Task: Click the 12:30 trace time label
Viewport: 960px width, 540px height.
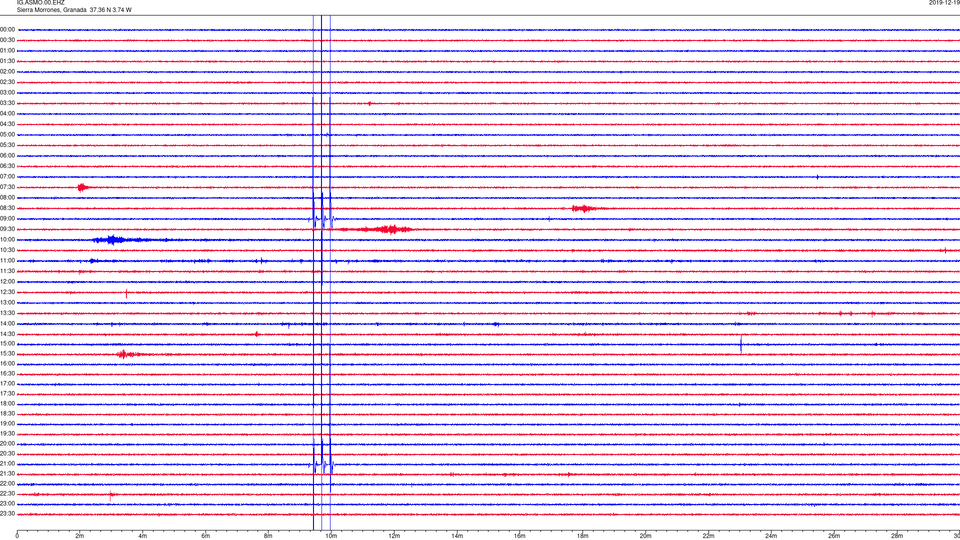Action: pyautogui.click(x=8, y=292)
